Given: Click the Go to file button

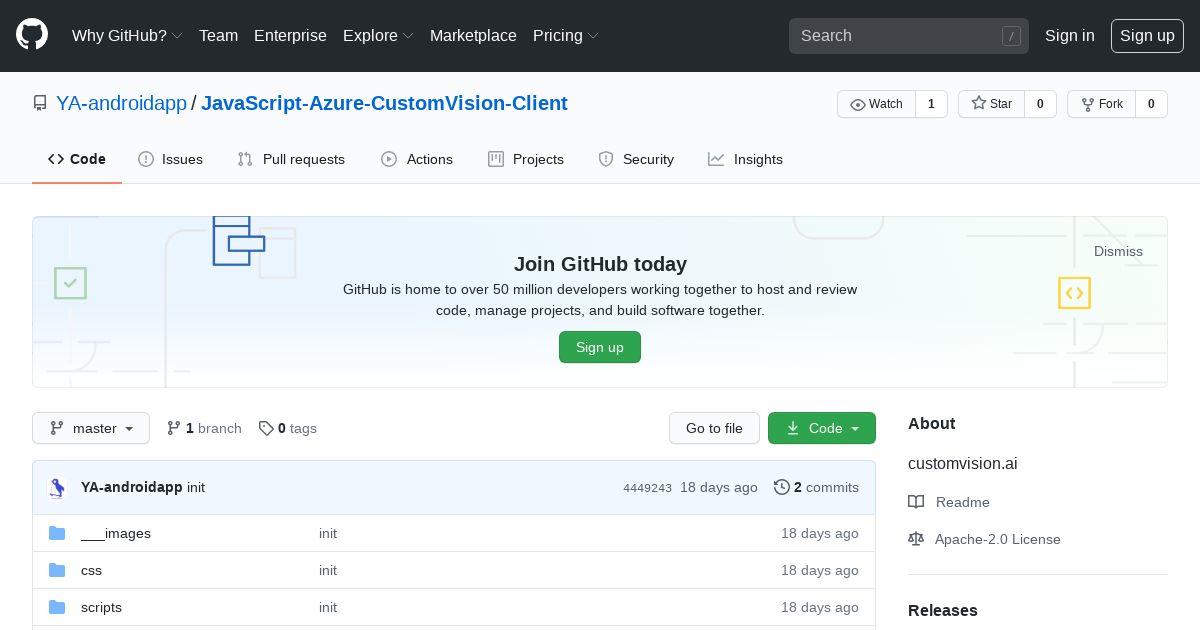Looking at the screenshot, I should coord(714,428).
